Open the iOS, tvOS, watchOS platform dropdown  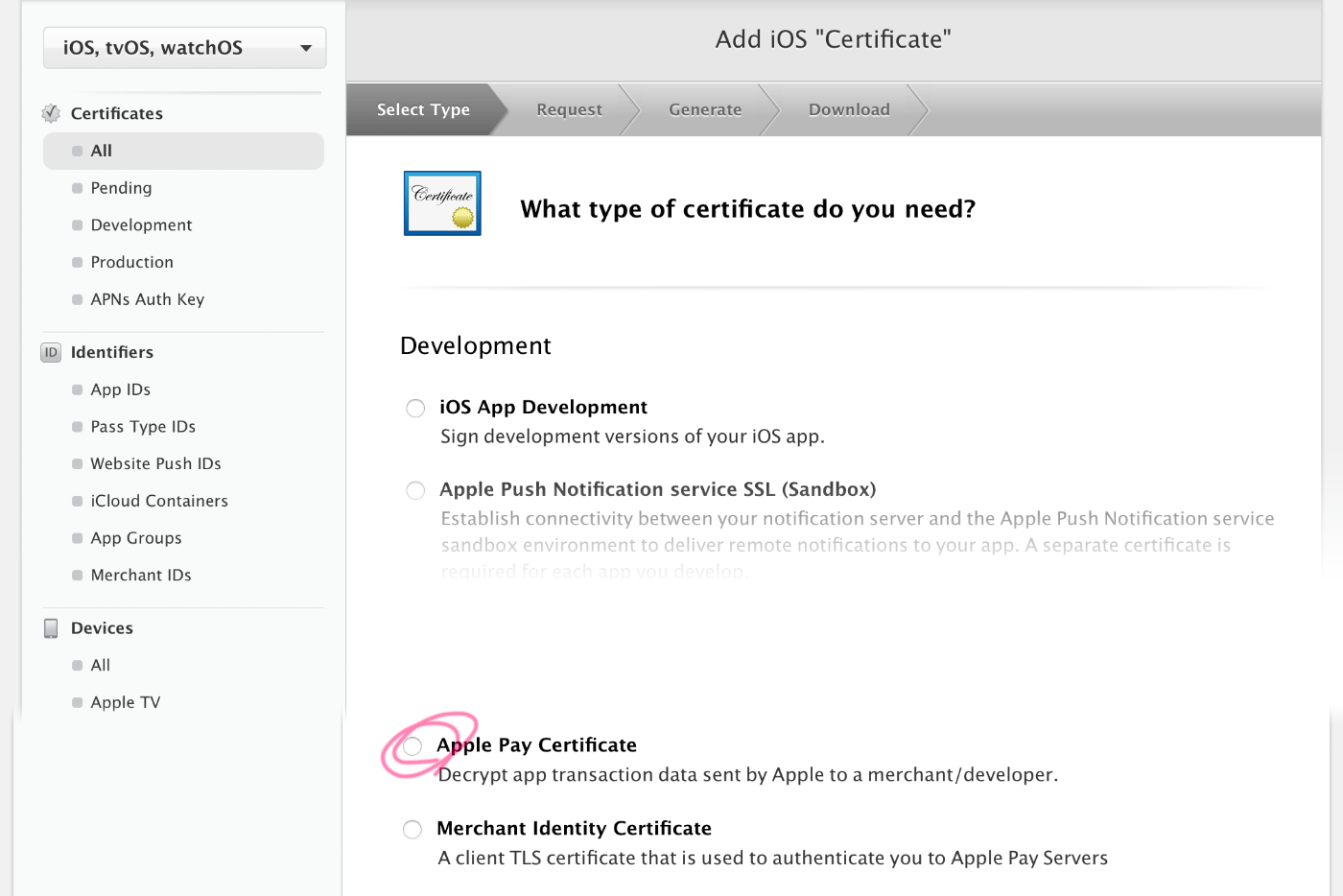pos(184,48)
